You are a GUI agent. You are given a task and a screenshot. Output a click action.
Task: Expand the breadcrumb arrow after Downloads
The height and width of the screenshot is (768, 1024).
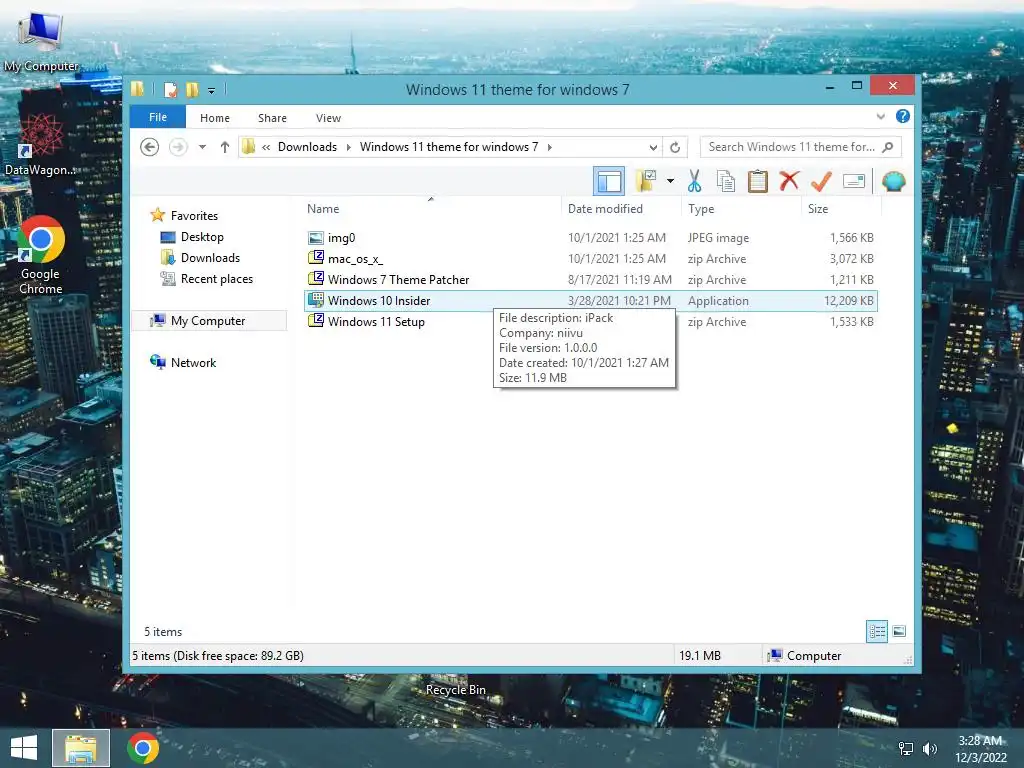tap(348, 147)
